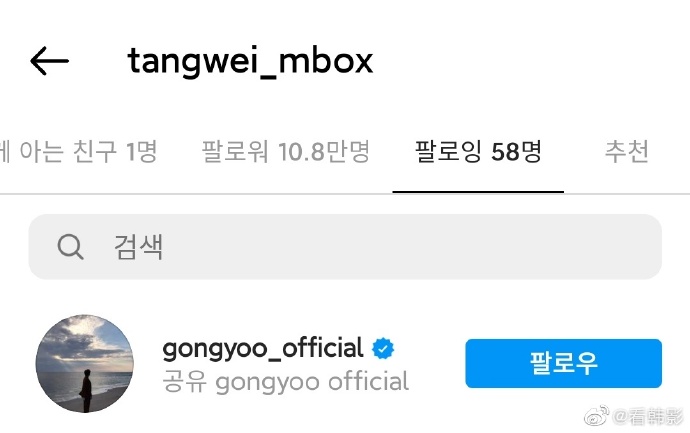This screenshot has height=433, width=690.
Task: Click the 검색 search field
Action: [x=345, y=246]
